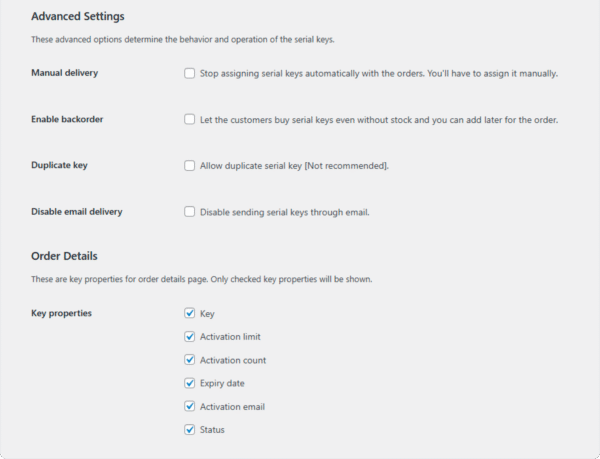The image size is (600, 459).
Task: Check the Duplicate key checkbox
Action: tap(190, 165)
